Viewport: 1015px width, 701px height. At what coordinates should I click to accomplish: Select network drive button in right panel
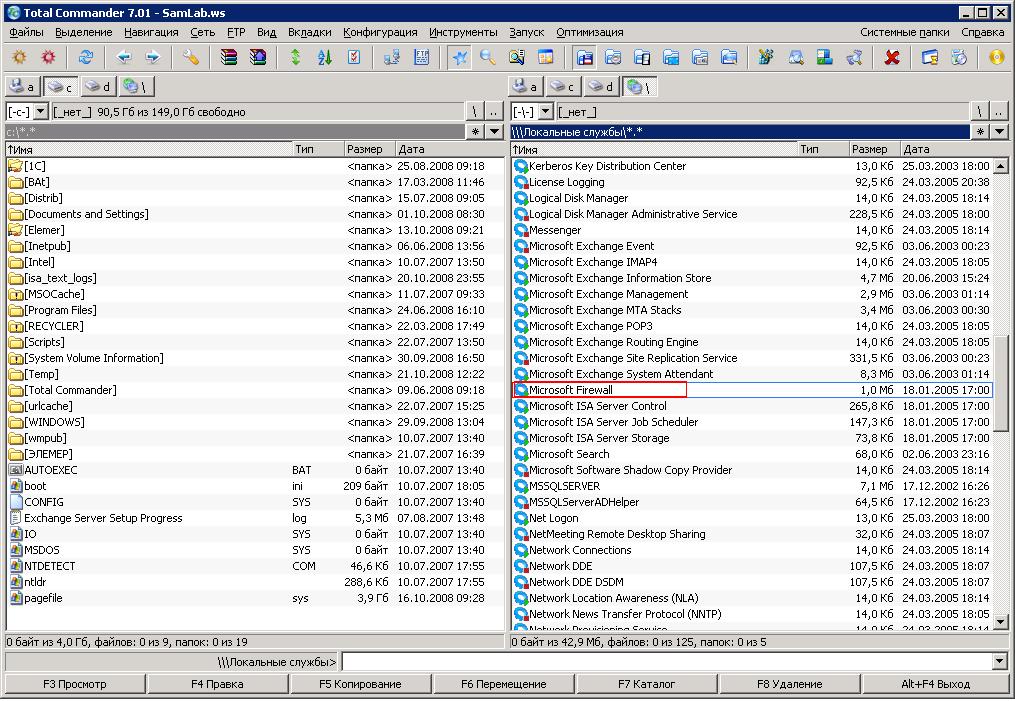coord(639,87)
